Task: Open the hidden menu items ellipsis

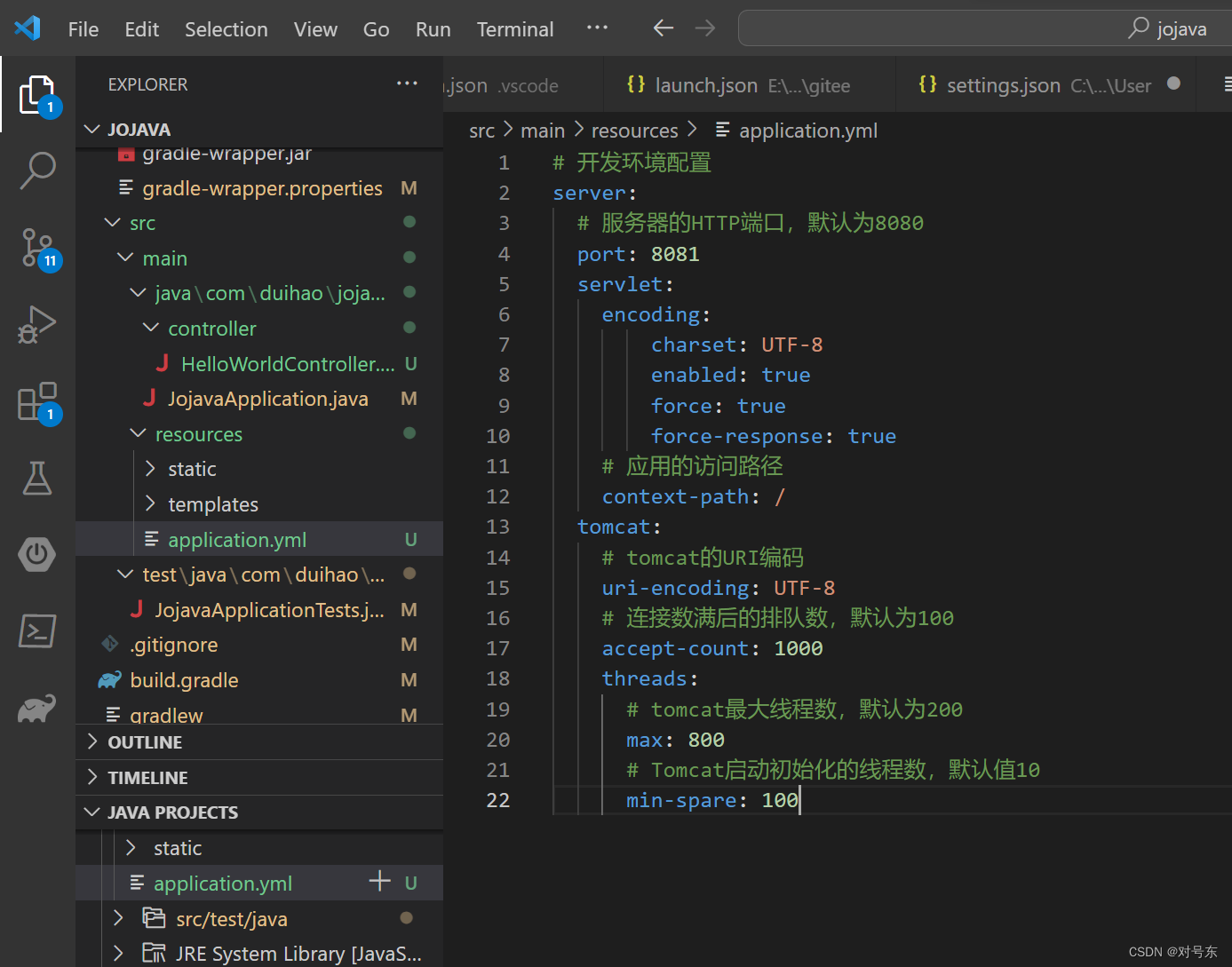Action: 597,28
